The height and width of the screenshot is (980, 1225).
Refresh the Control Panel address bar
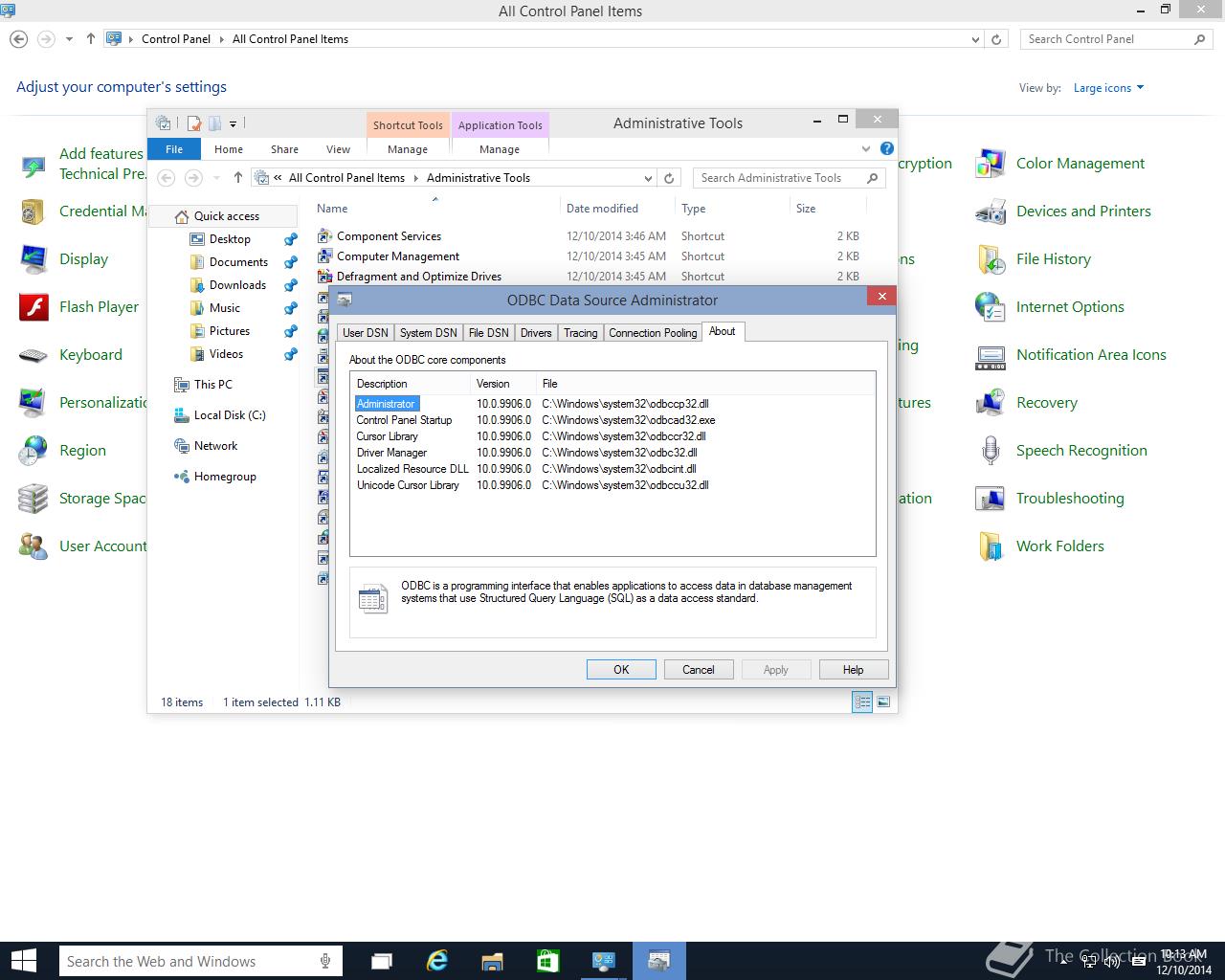coord(996,39)
